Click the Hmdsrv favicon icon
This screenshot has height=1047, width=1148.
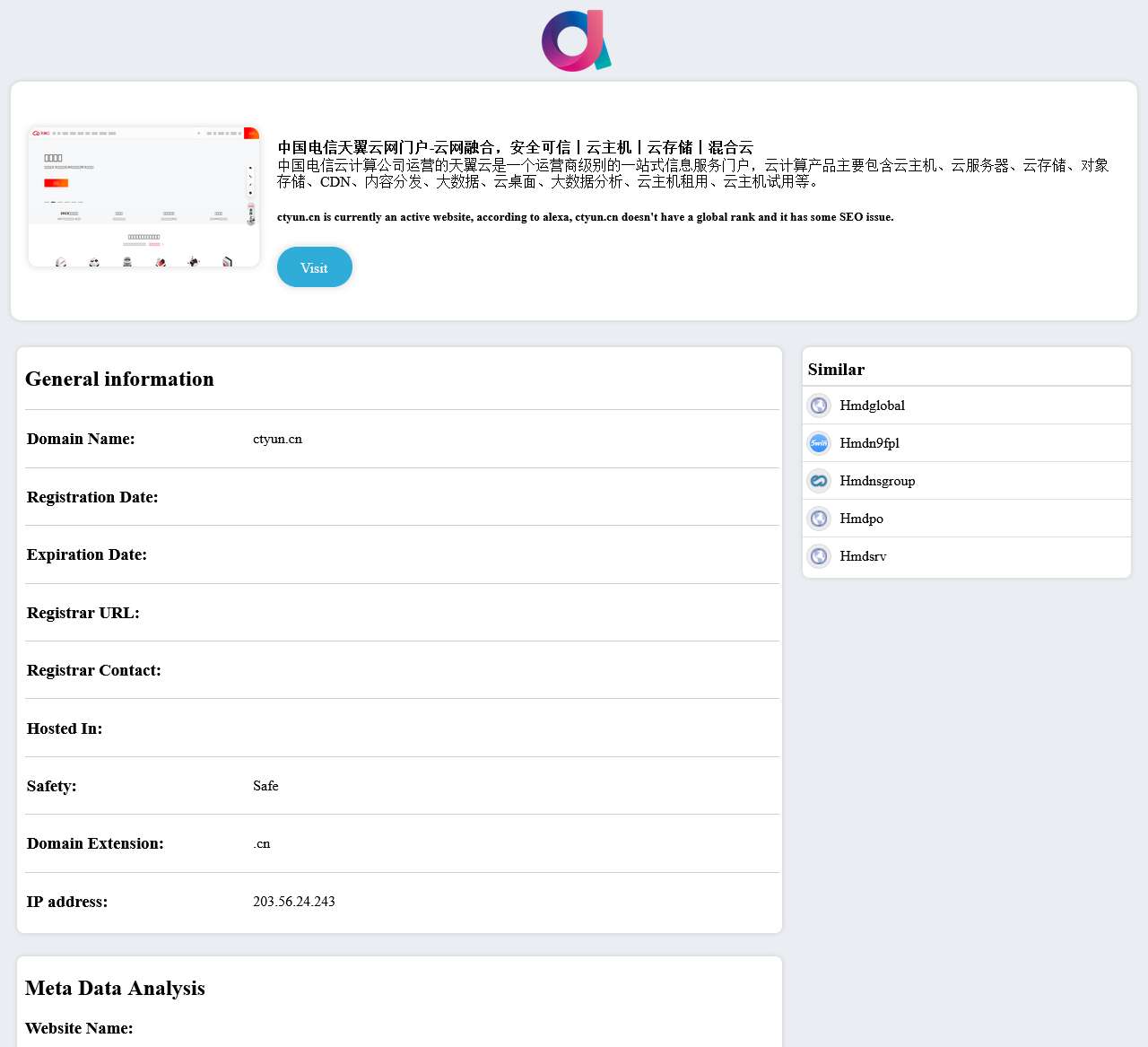tap(819, 556)
